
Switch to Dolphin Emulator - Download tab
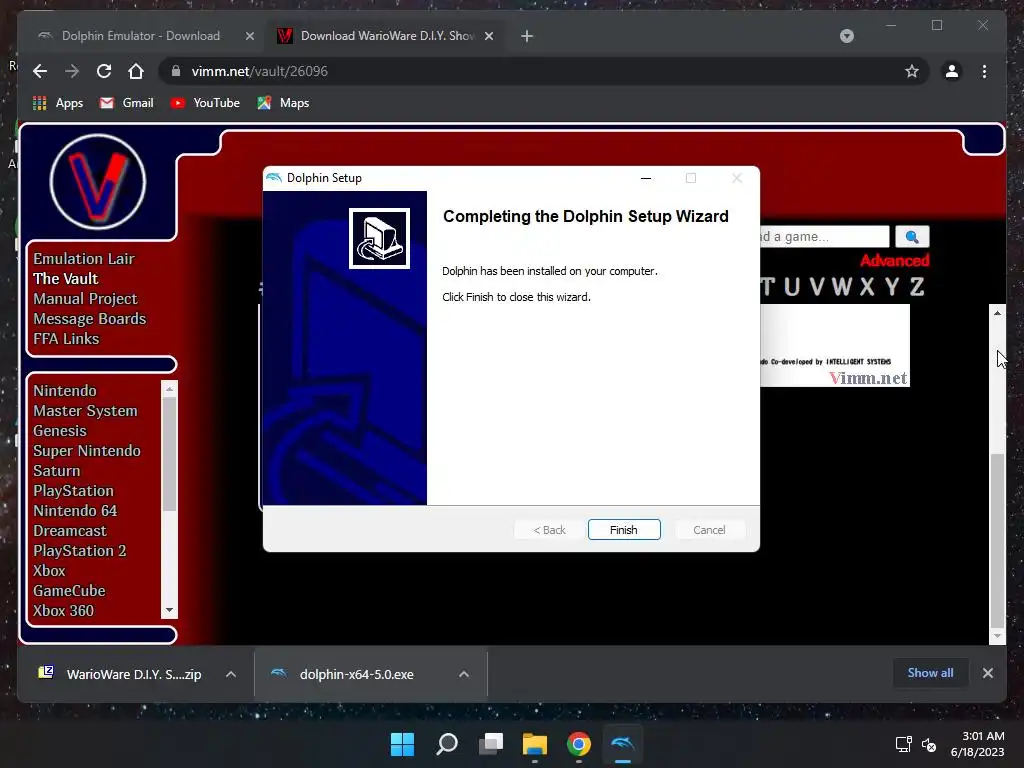point(140,36)
